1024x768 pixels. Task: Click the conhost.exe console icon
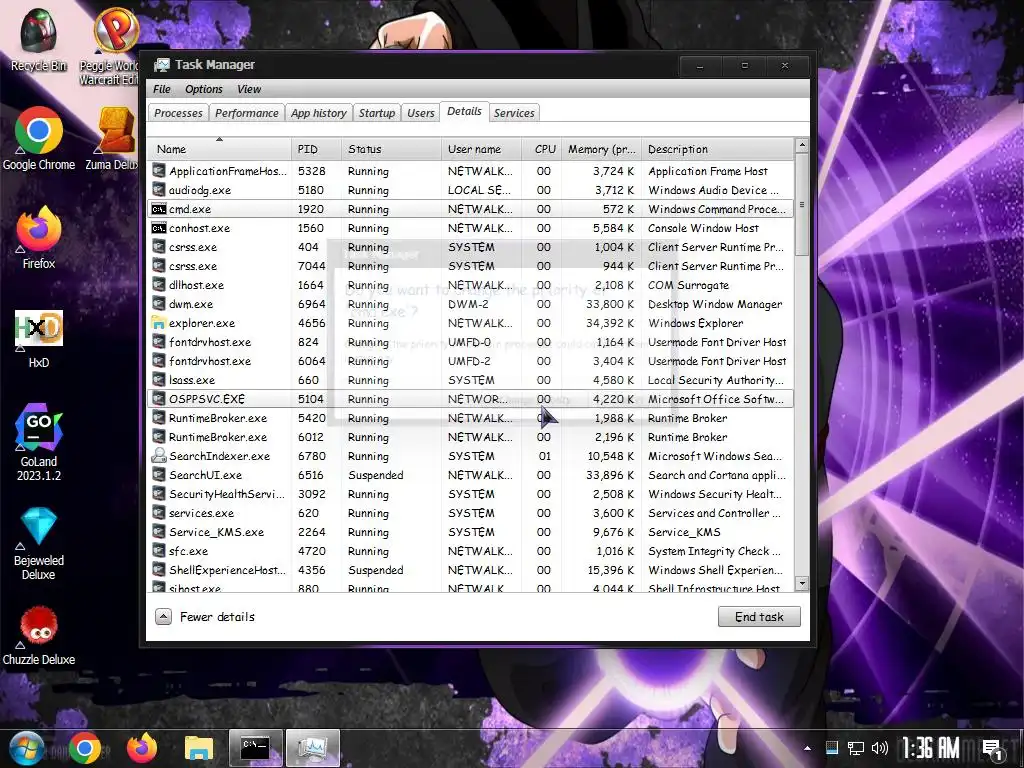pyautogui.click(x=159, y=228)
